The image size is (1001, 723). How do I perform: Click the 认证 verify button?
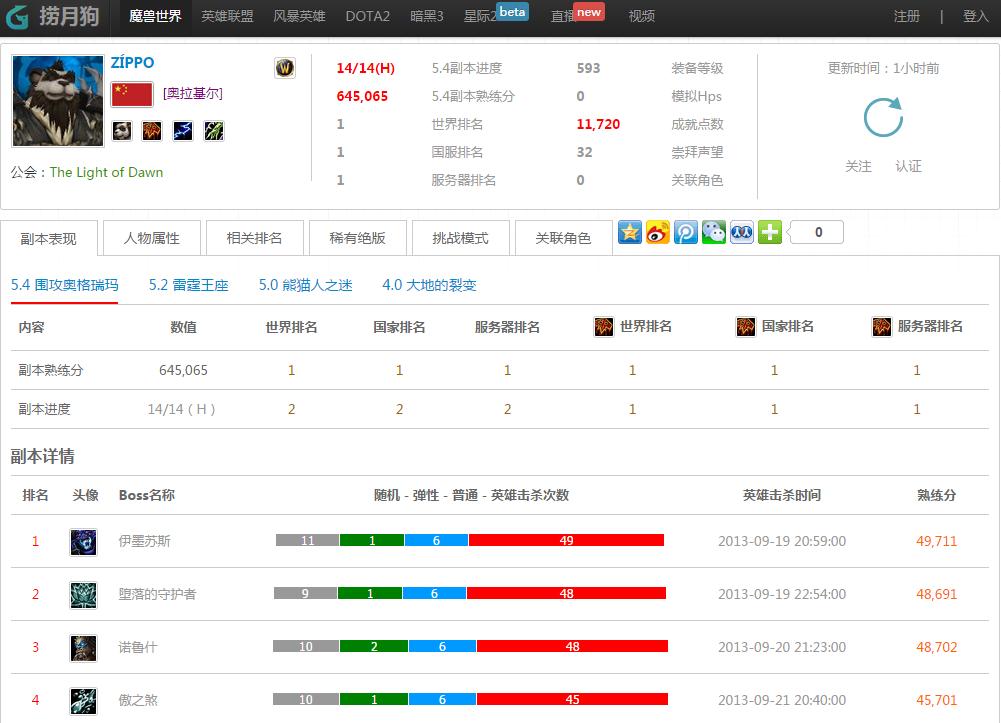908,167
